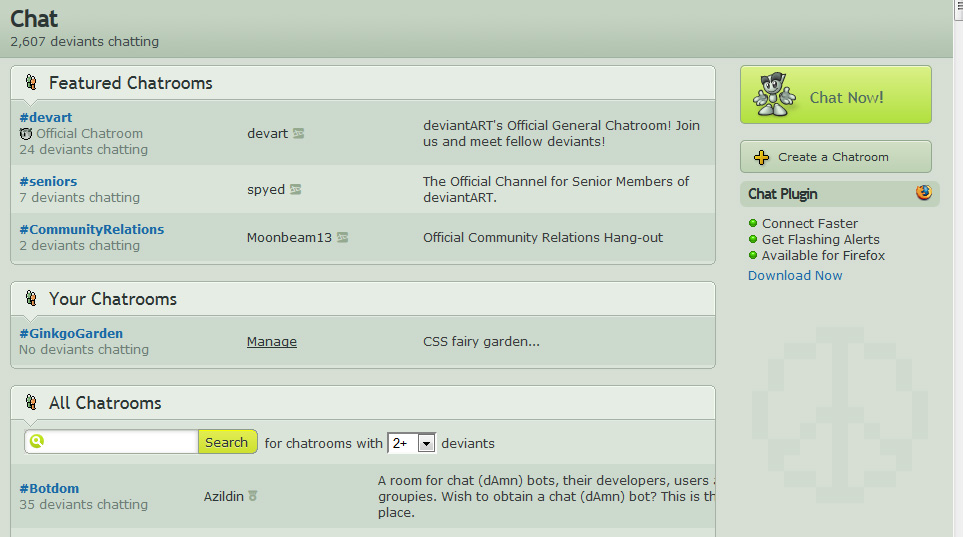Open the #Botdom chatroom
Viewport: 963px width, 537px height.
click(49, 488)
